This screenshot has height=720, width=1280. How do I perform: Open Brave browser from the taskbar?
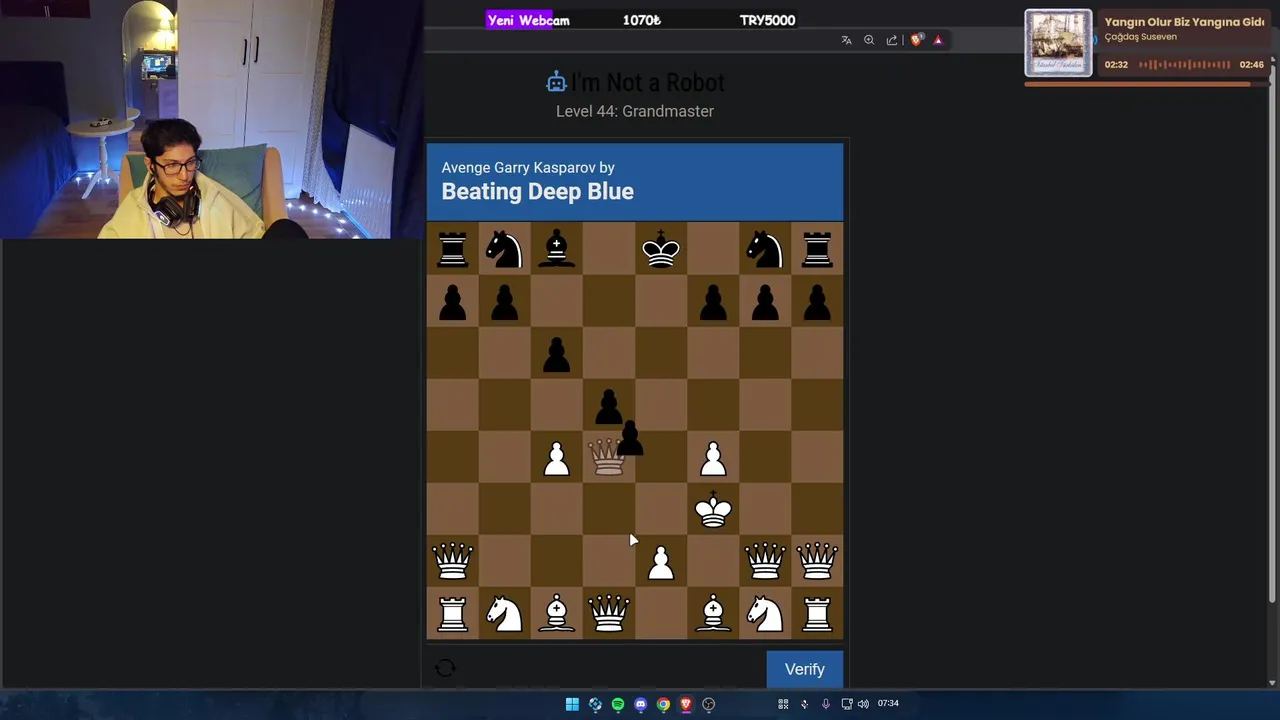coord(686,704)
